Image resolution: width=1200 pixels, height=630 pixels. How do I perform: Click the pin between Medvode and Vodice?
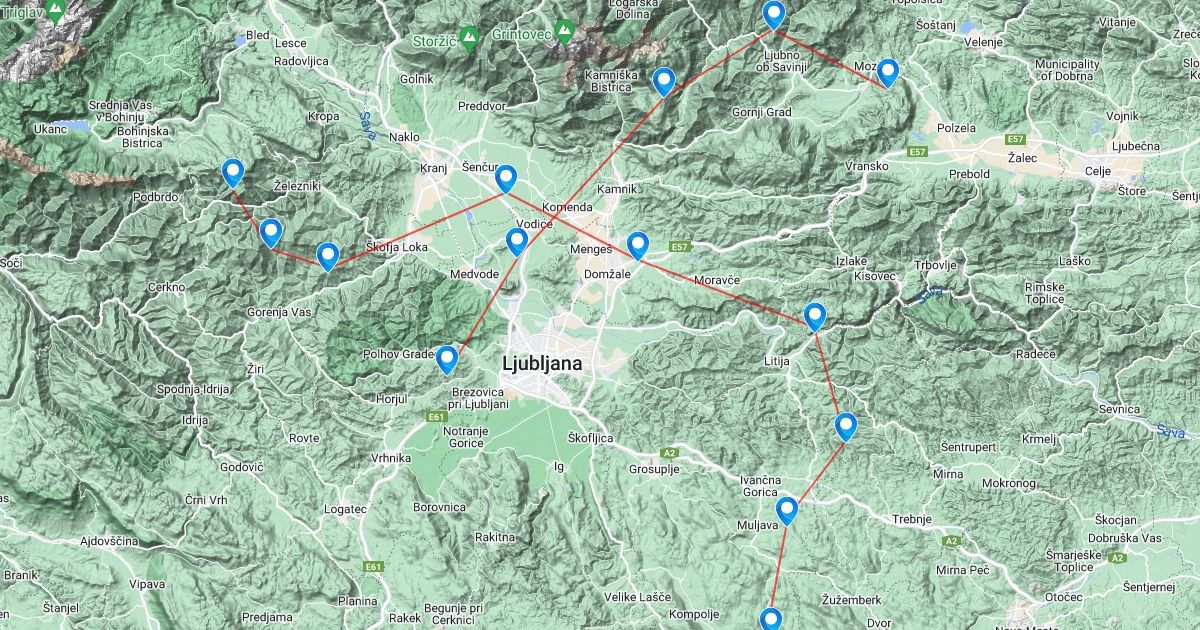pos(517,242)
